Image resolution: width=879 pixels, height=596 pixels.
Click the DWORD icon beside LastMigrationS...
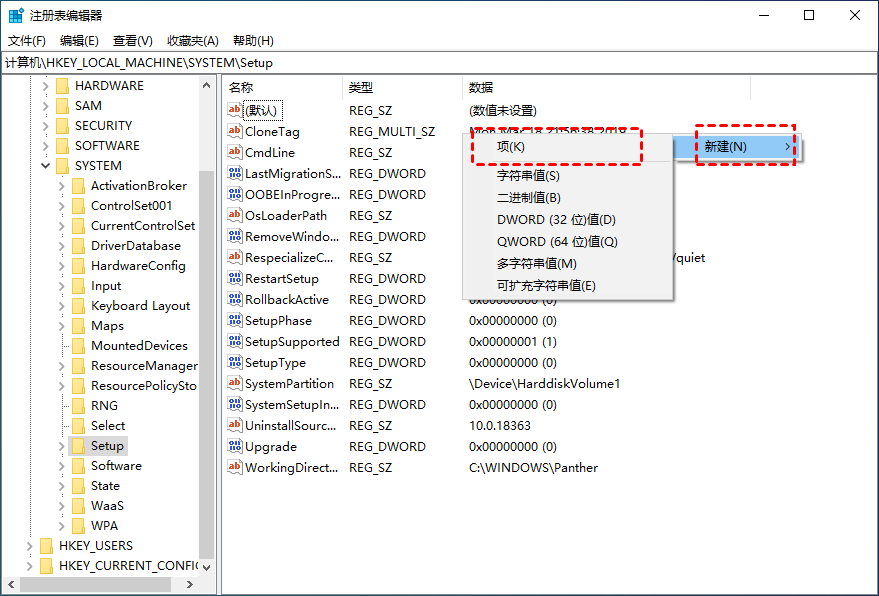[234, 173]
